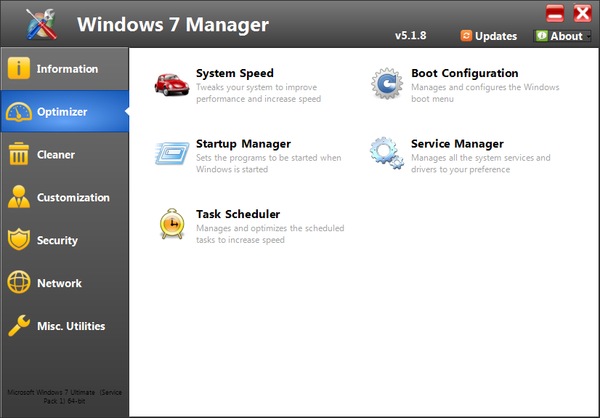The image size is (600, 418).
Task: Click the red car System Speed icon
Action: (171, 84)
